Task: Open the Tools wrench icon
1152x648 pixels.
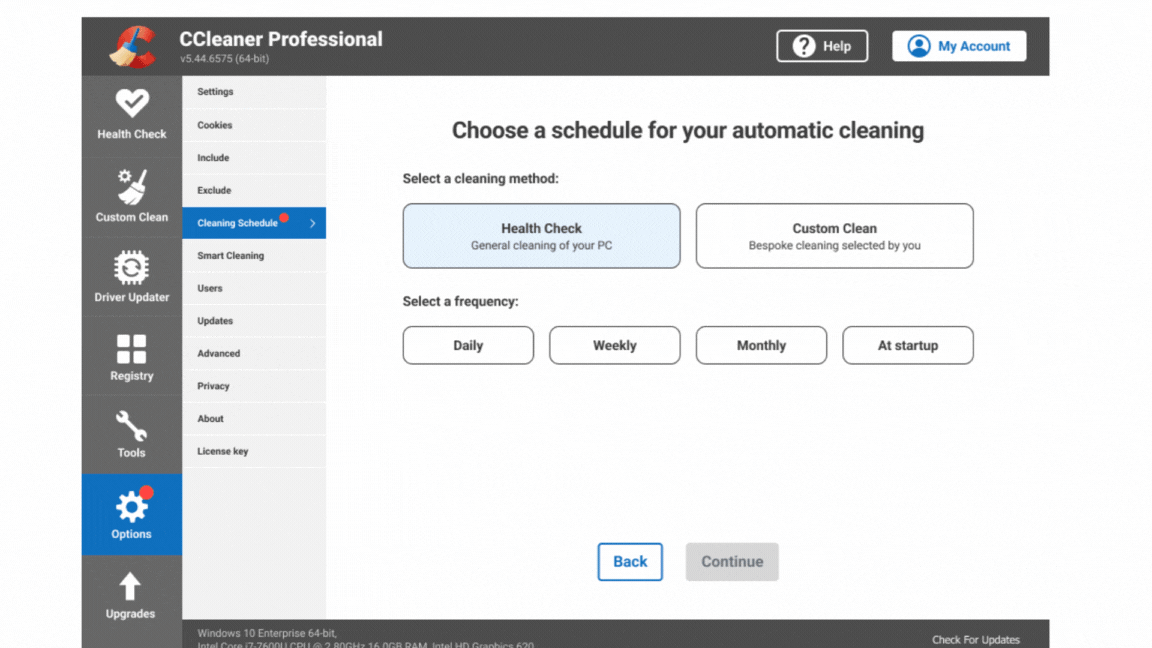Action: pyautogui.click(x=132, y=425)
